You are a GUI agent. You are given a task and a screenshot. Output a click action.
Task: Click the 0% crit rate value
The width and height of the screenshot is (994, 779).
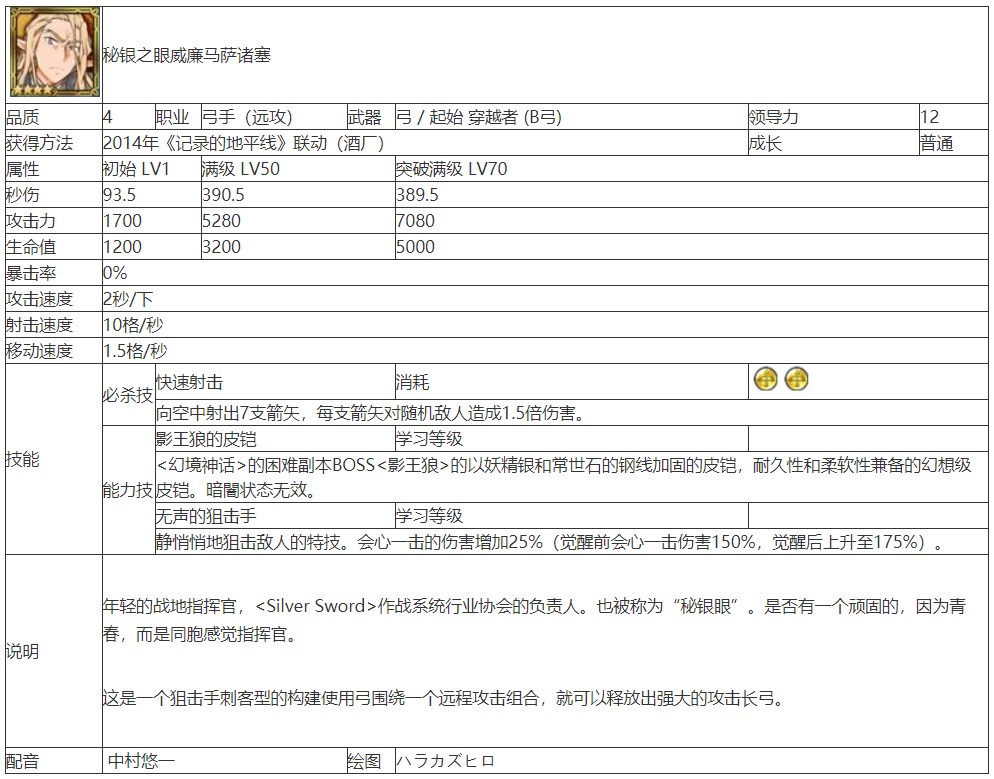115,273
